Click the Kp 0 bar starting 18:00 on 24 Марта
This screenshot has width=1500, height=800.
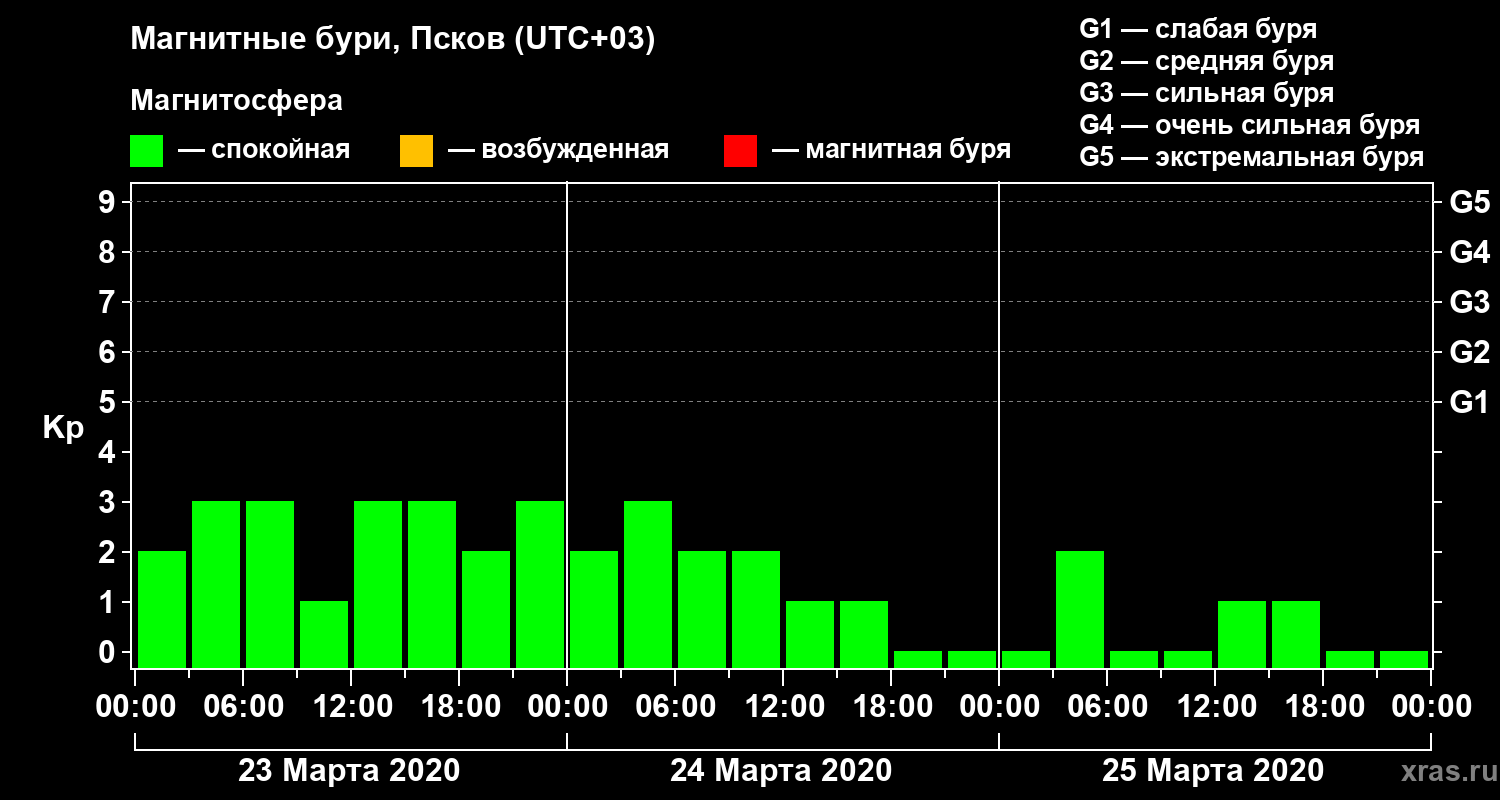coord(918,659)
